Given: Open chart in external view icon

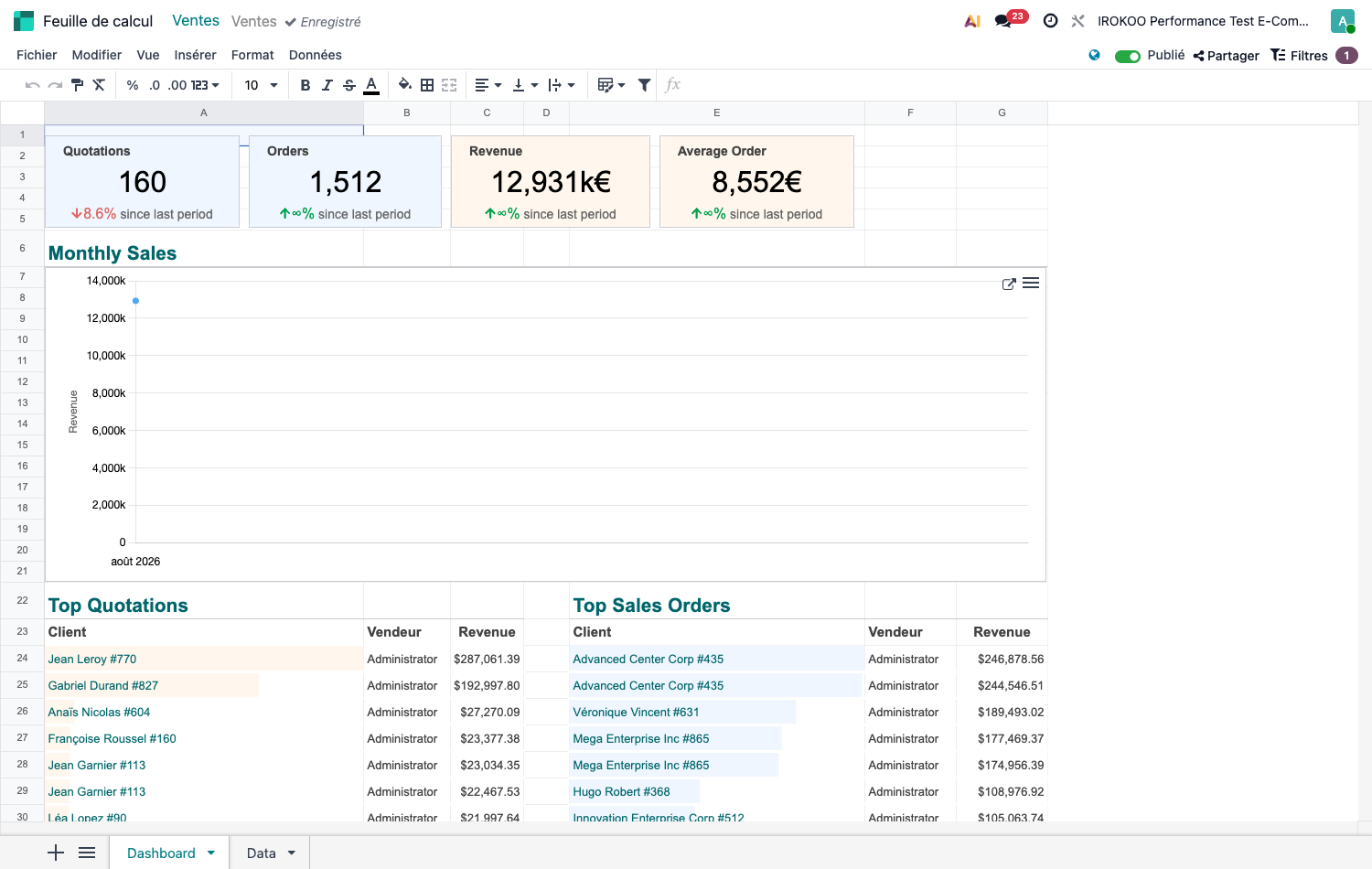Looking at the screenshot, I should click(x=1009, y=284).
